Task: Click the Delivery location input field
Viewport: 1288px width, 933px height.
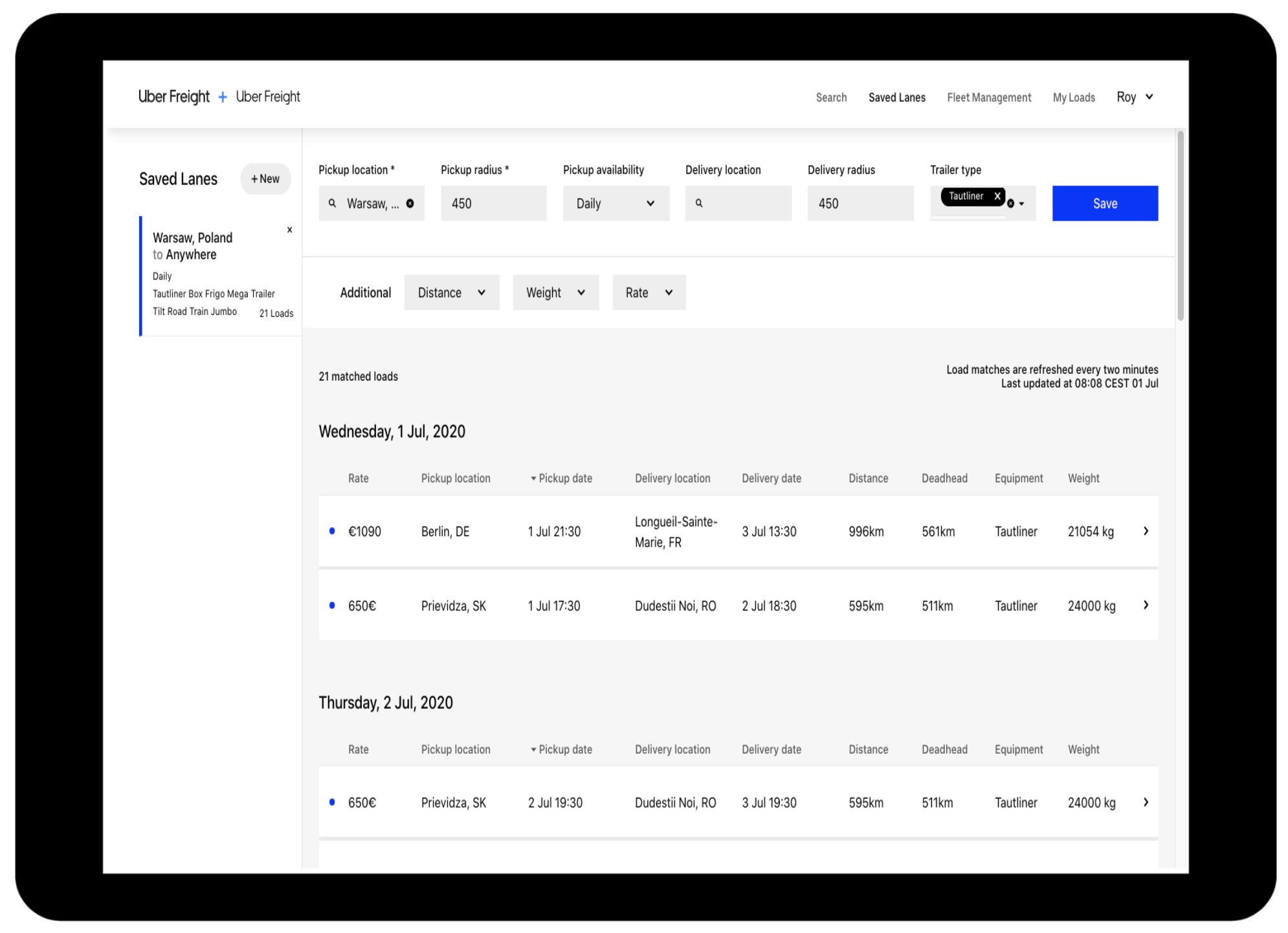Action: pos(738,203)
